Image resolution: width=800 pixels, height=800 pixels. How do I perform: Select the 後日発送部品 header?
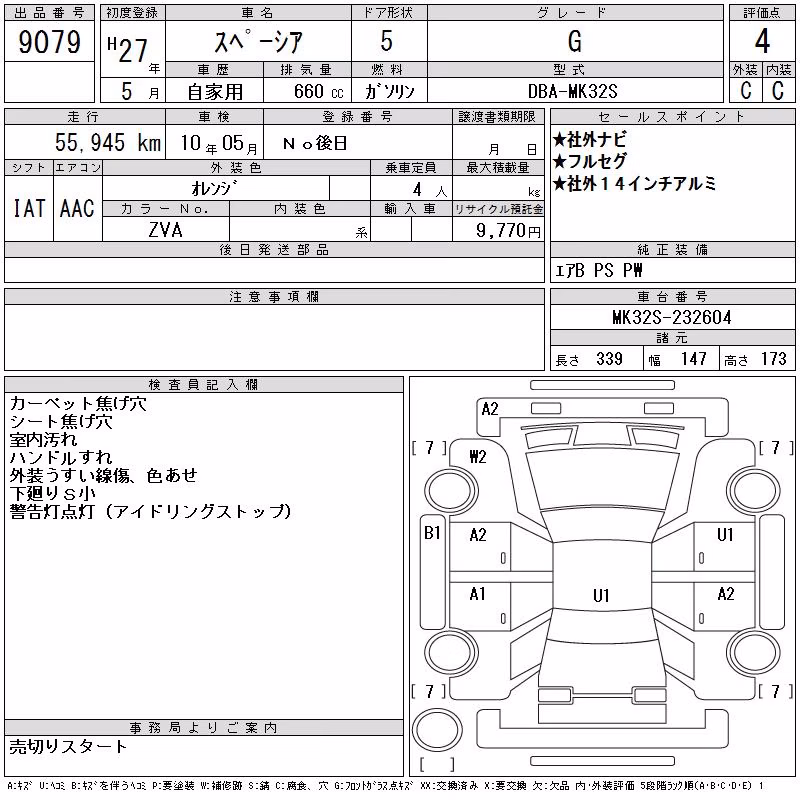274,250
